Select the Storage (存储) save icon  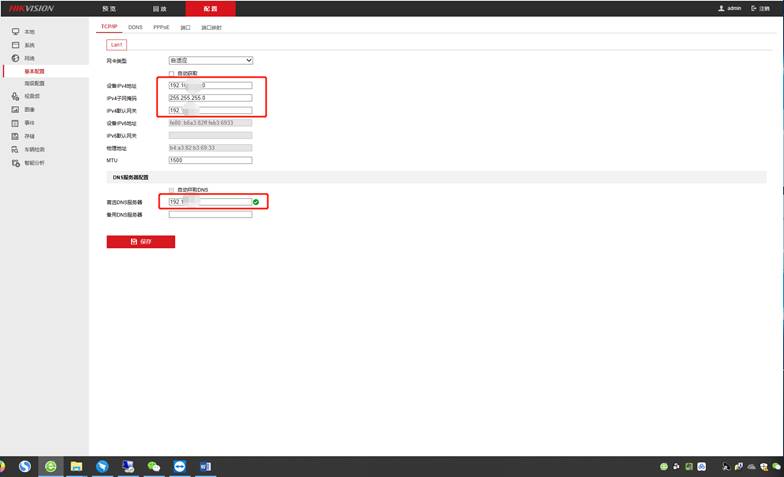[x=15, y=136]
